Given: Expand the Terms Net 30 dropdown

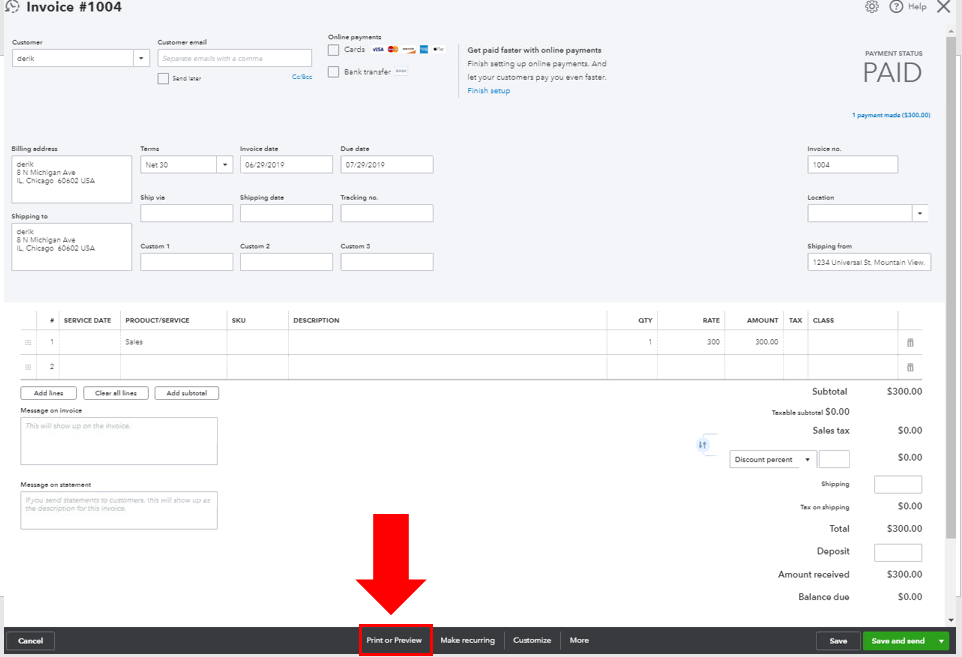Looking at the screenshot, I should pos(225,164).
